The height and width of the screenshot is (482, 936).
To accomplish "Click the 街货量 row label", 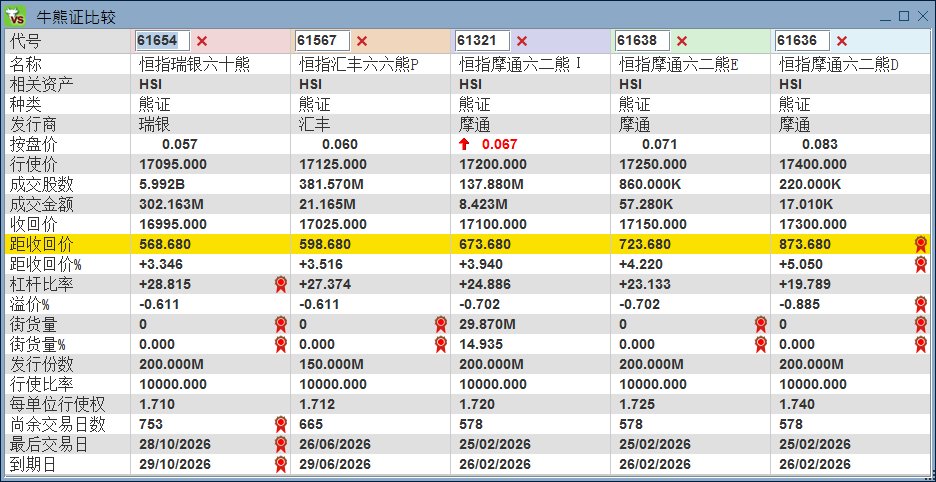I will coord(33,324).
